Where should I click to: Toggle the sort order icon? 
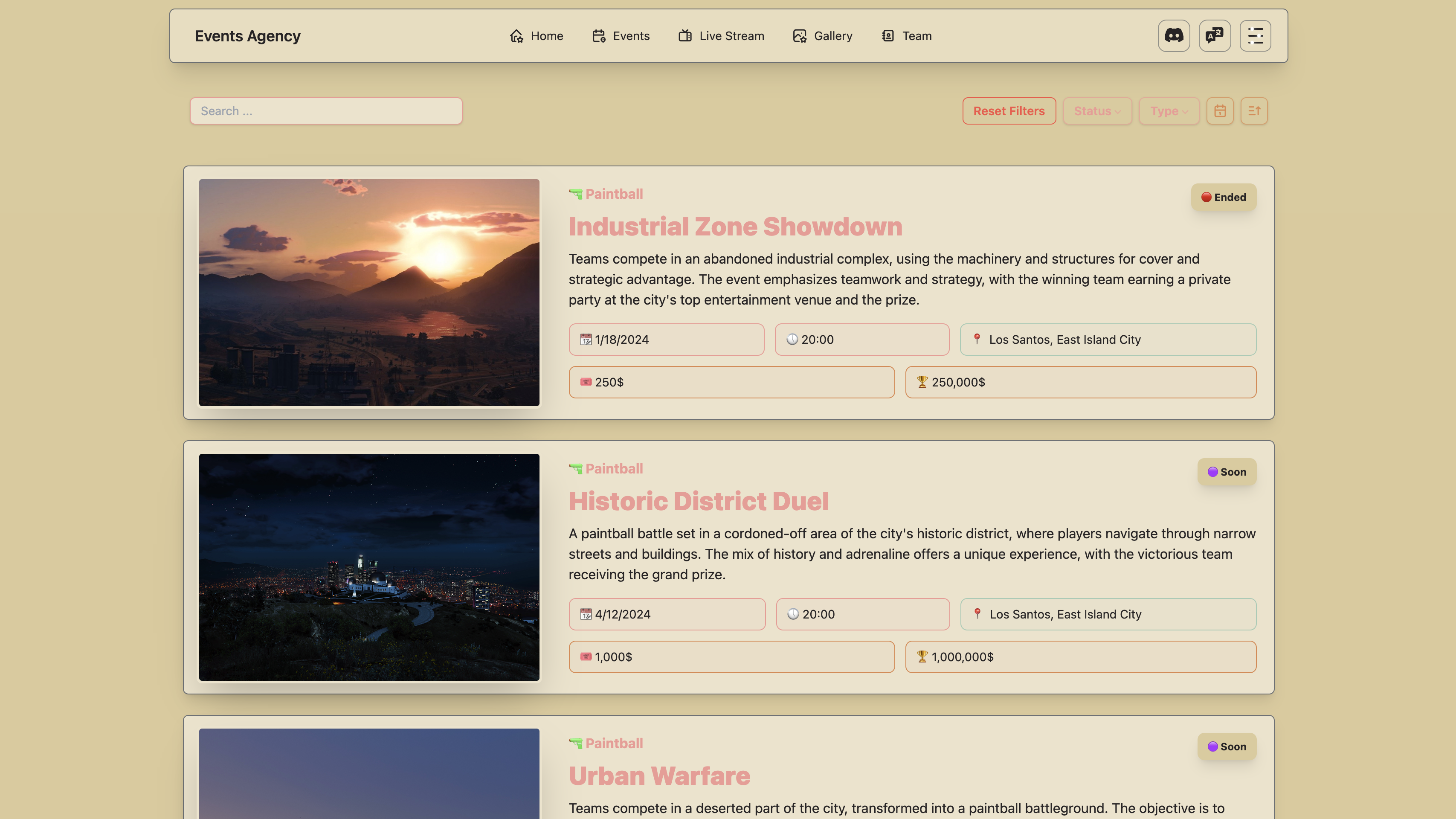pos(1254,111)
